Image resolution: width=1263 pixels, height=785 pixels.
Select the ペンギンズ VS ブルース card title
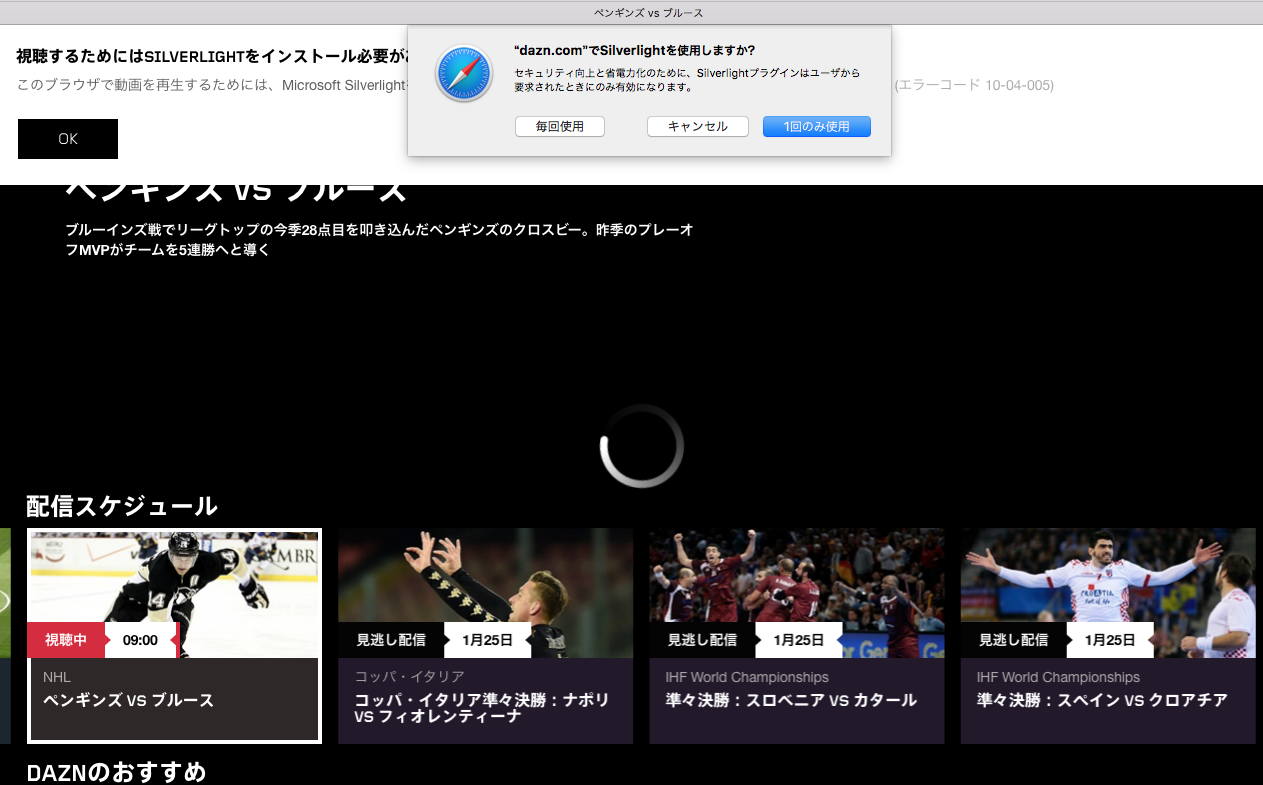point(129,700)
